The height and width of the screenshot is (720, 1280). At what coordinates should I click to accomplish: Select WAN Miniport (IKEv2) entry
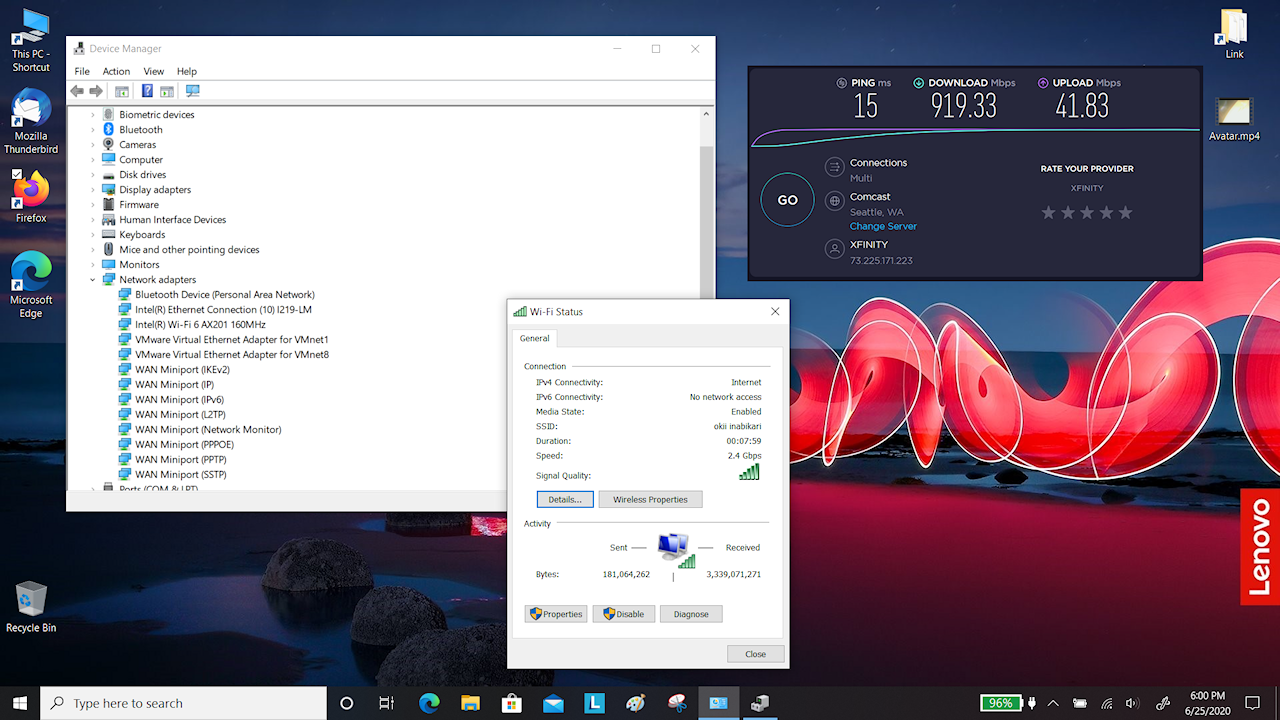coord(182,370)
